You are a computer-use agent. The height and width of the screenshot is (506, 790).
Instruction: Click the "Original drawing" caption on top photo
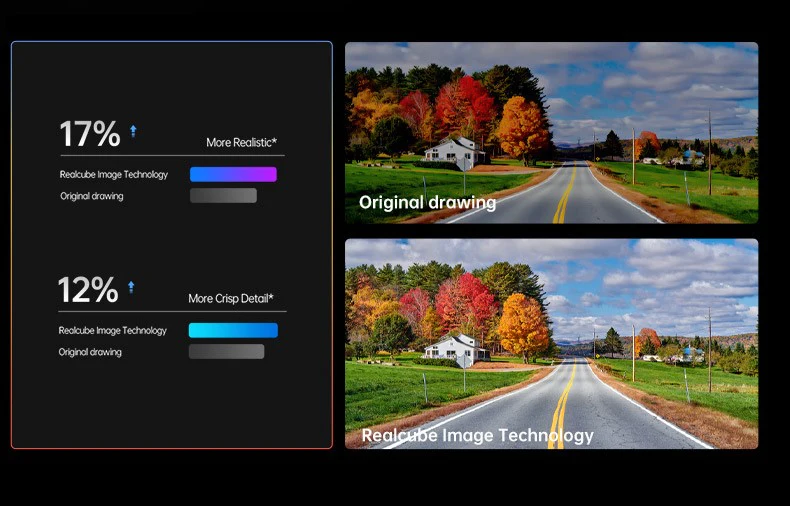427,203
